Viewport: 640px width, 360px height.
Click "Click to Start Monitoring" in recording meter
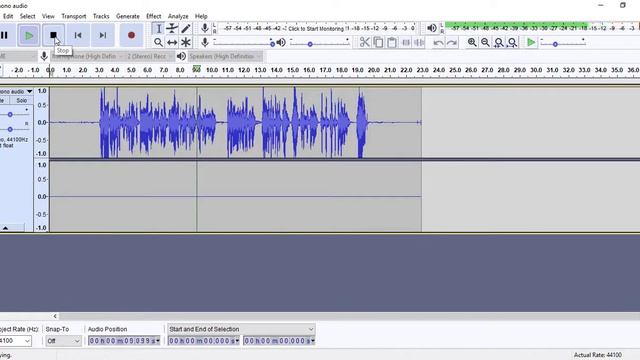click(316, 29)
